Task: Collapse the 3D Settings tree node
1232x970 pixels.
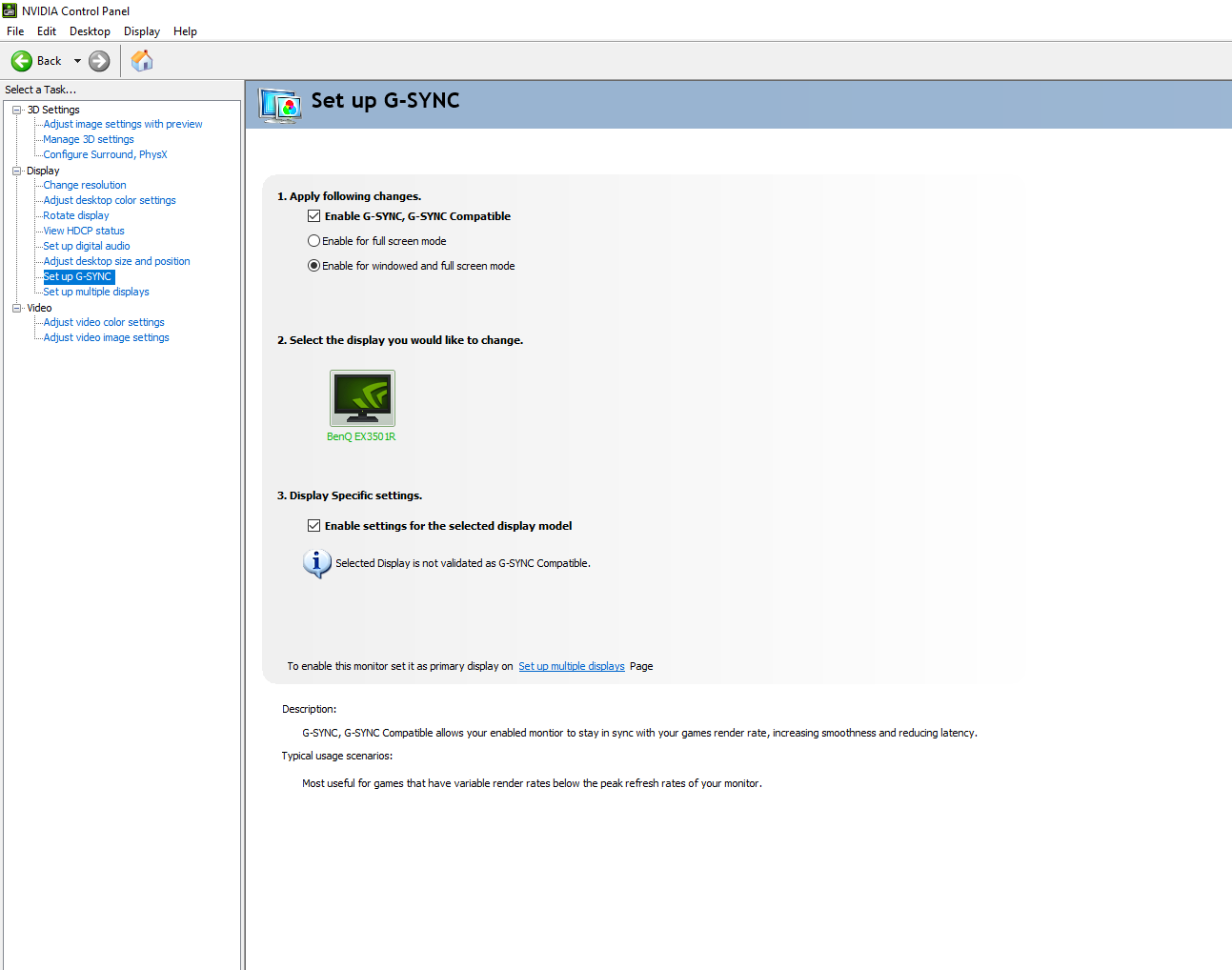Action: [16, 110]
